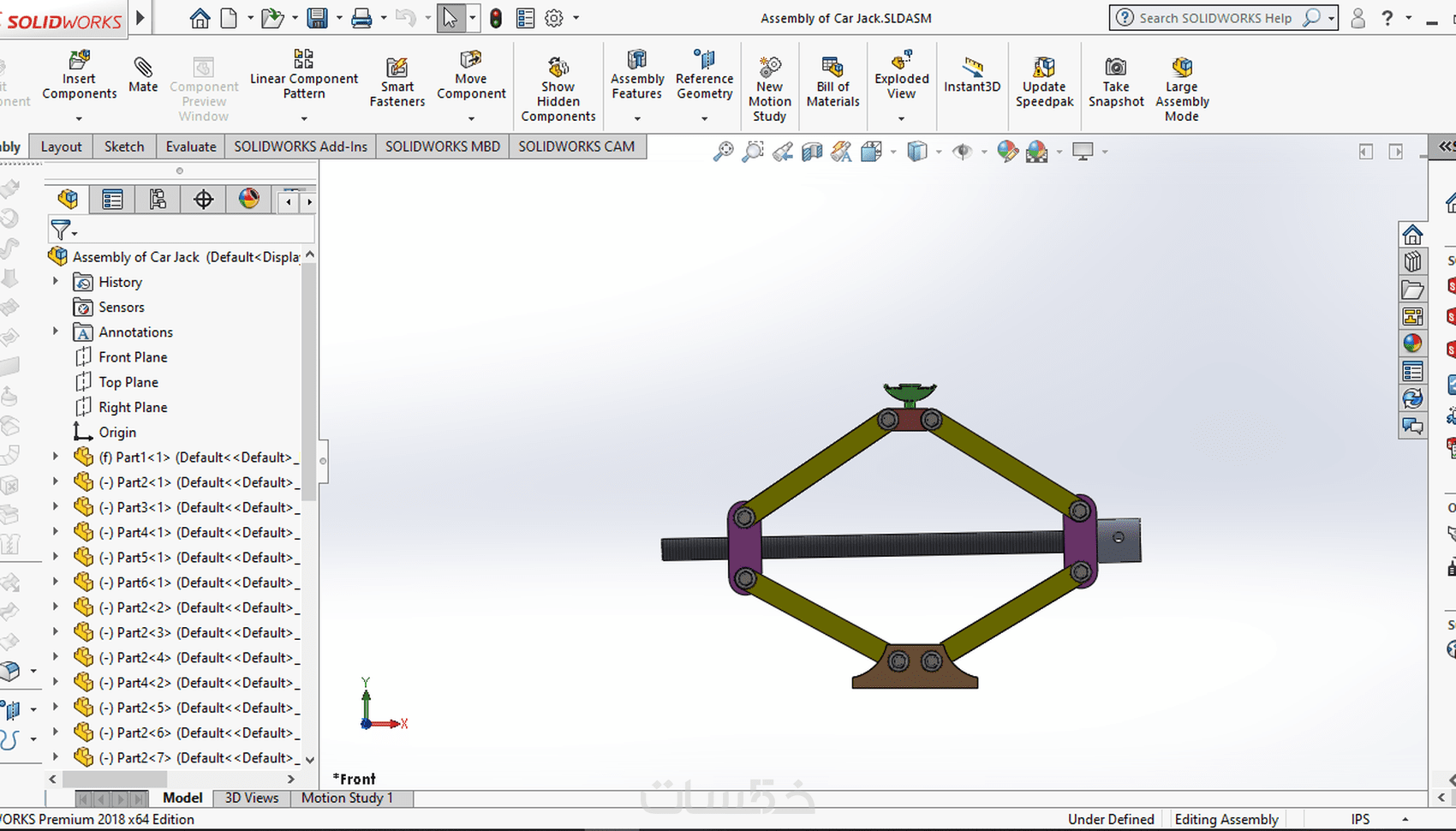Click the Open file icon

pos(272,18)
